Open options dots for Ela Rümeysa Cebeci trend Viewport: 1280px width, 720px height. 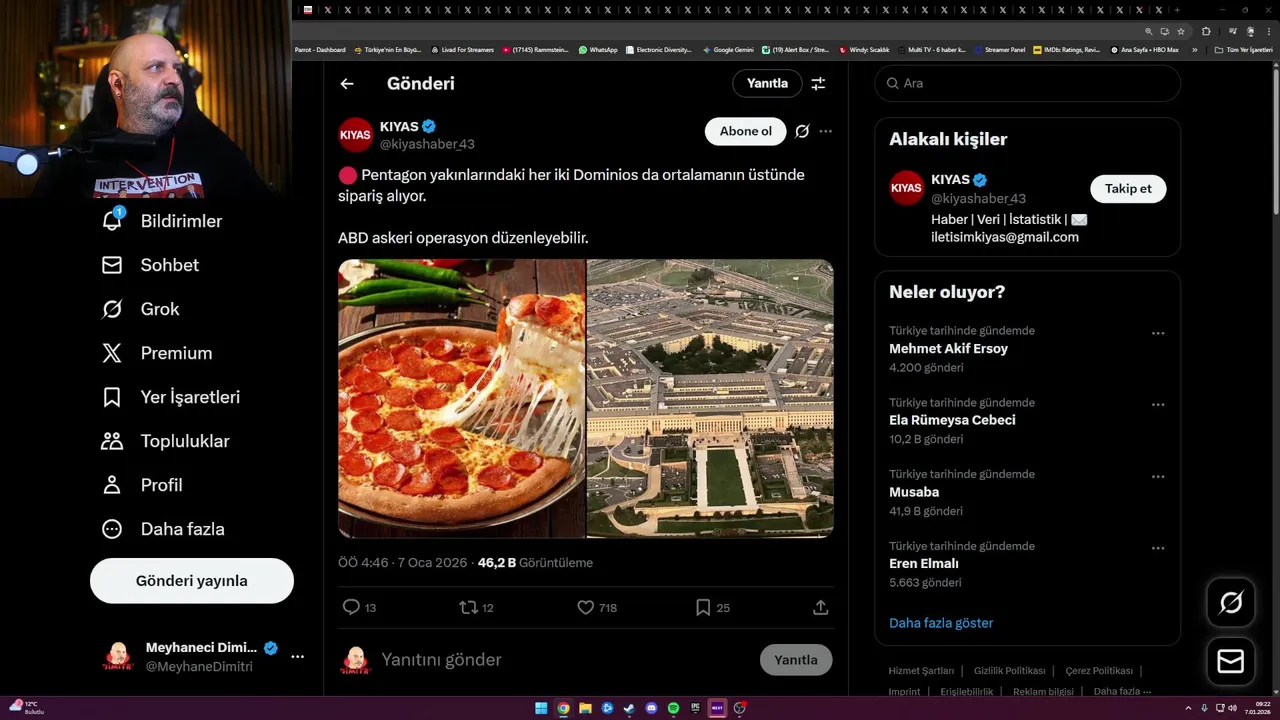1158,405
